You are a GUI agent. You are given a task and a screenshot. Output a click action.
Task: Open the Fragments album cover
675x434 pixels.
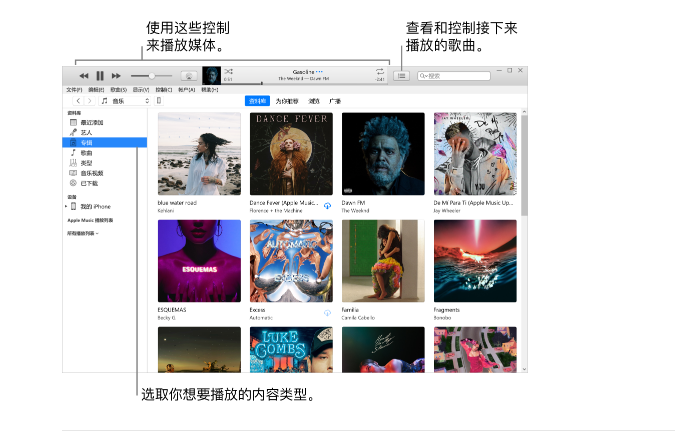tap(475, 261)
